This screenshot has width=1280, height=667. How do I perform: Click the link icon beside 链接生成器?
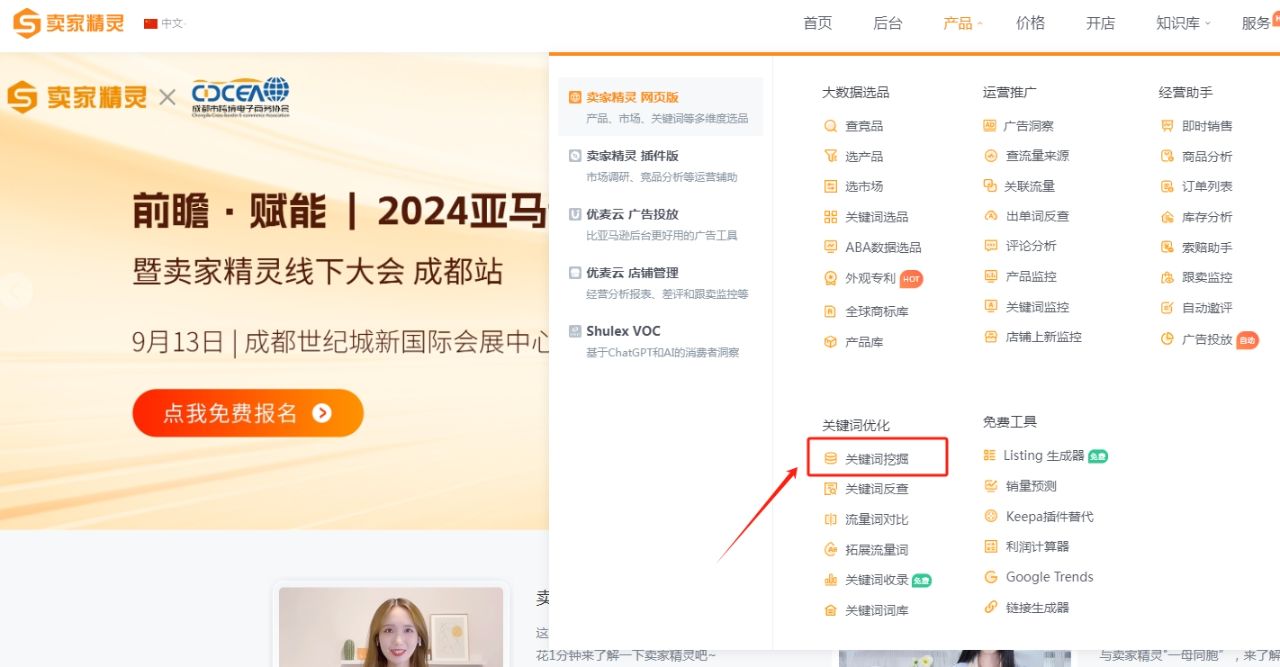pos(991,607)
